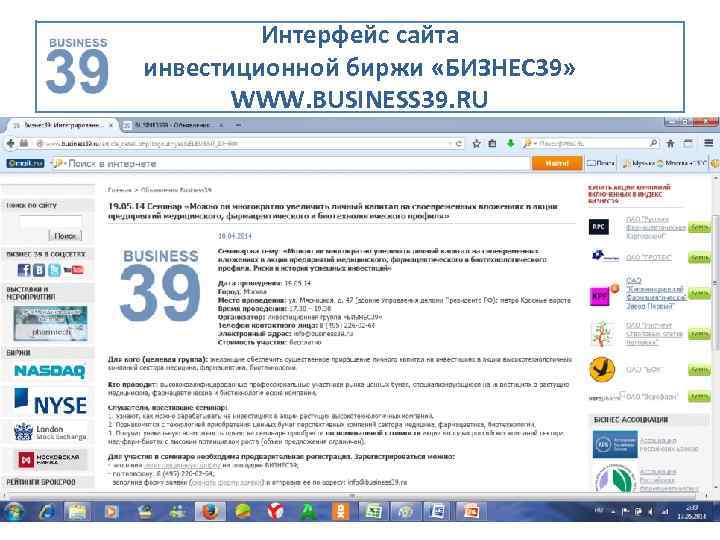Click the green Купить button beside the yellow bird logo

pos(699,370)
